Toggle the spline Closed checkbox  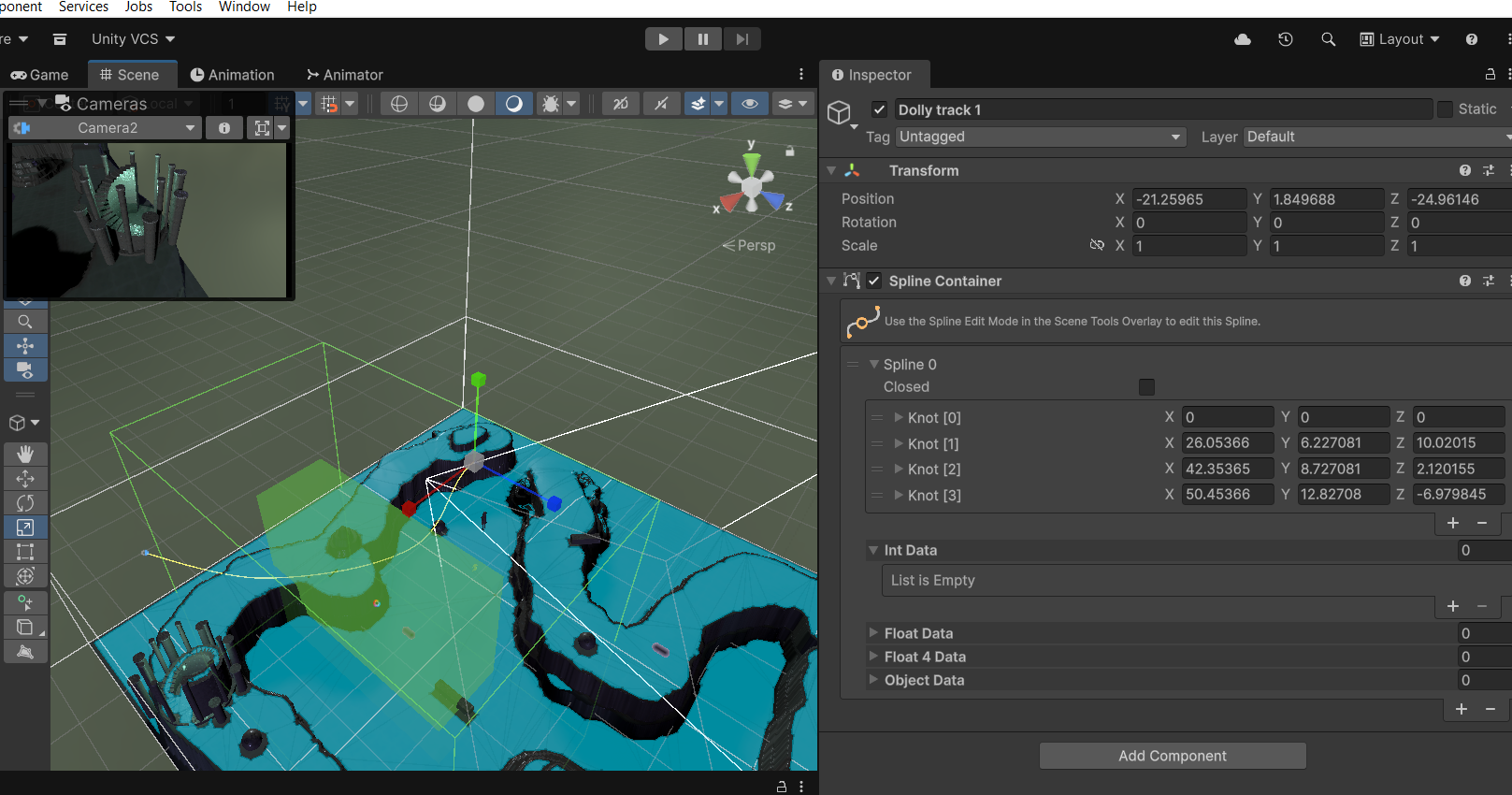click(1146, 387)
